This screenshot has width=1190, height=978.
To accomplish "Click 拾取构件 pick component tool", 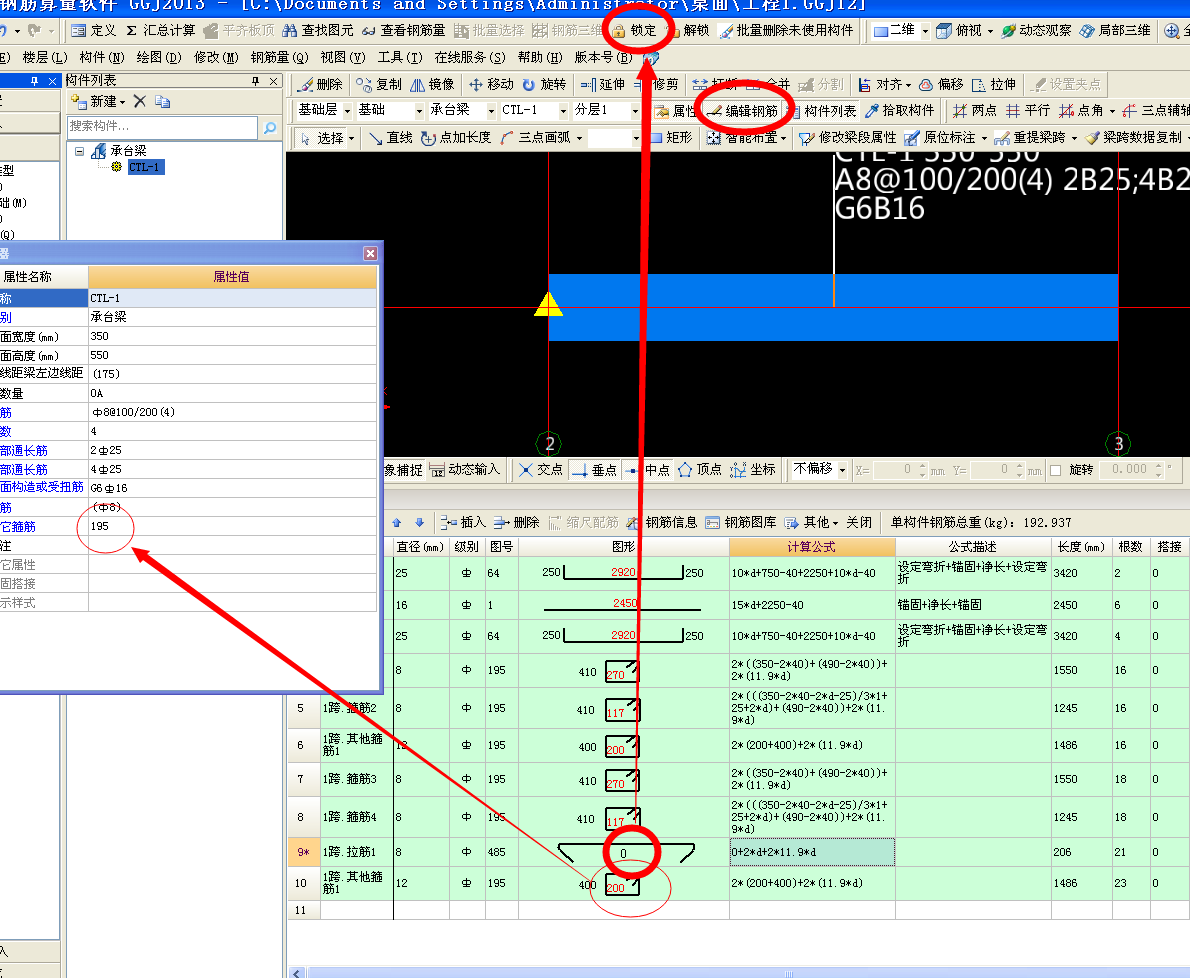I will [x=899, y=111].
